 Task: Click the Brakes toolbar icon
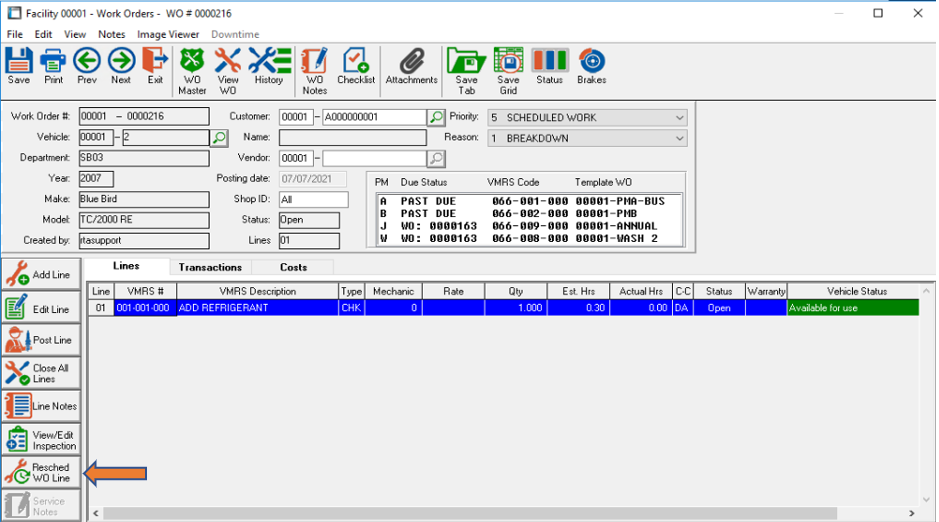pos(591,66)
